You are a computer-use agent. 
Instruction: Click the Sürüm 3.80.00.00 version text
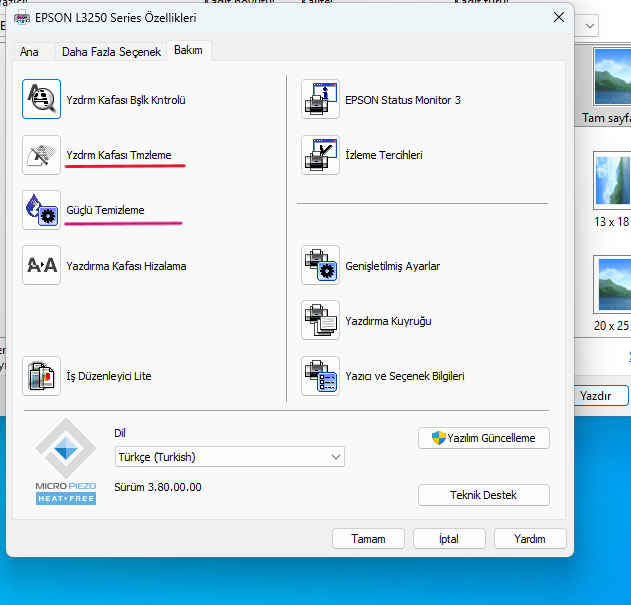(158, 487)
